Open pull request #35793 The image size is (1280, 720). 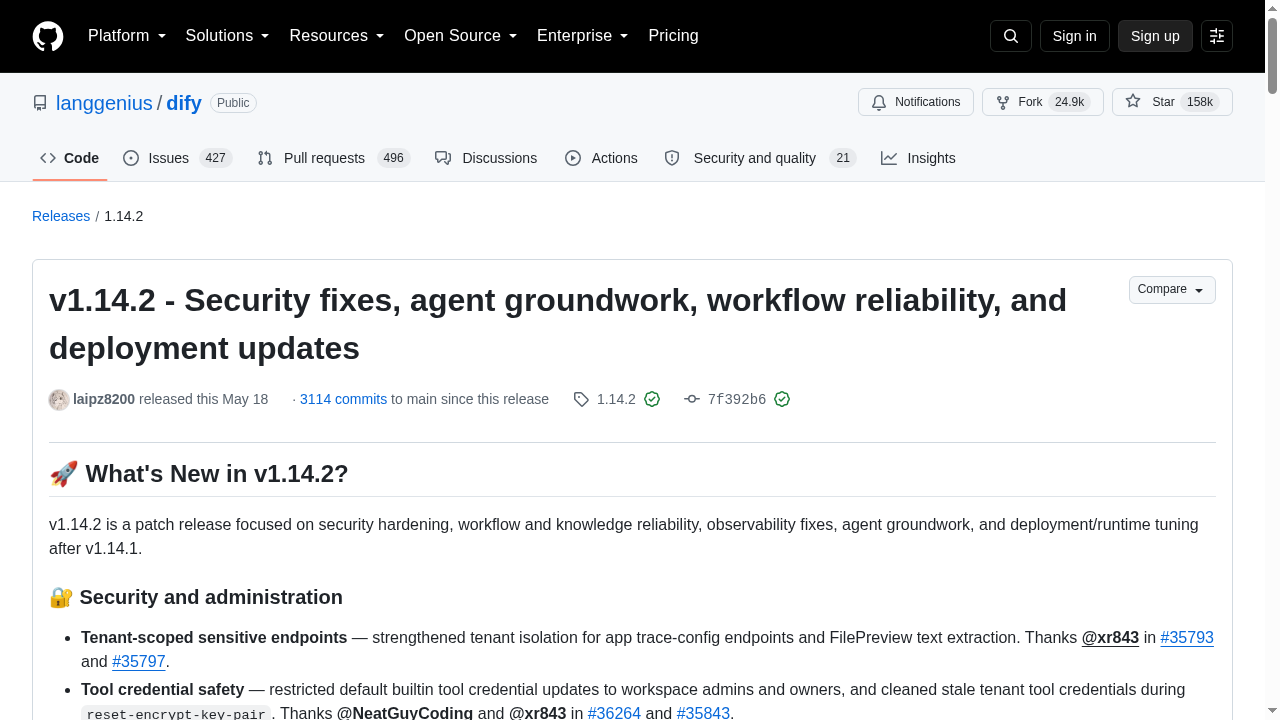tap(1187, 637)
